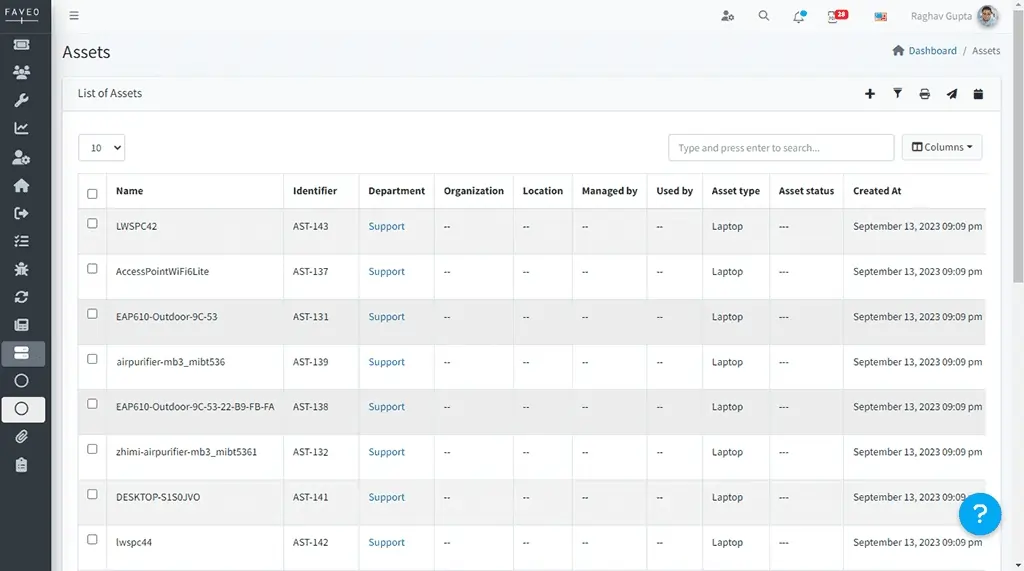Open the wrench tools sidebar icon
This screenshot has height=571, width=1024.
(22, 100)
